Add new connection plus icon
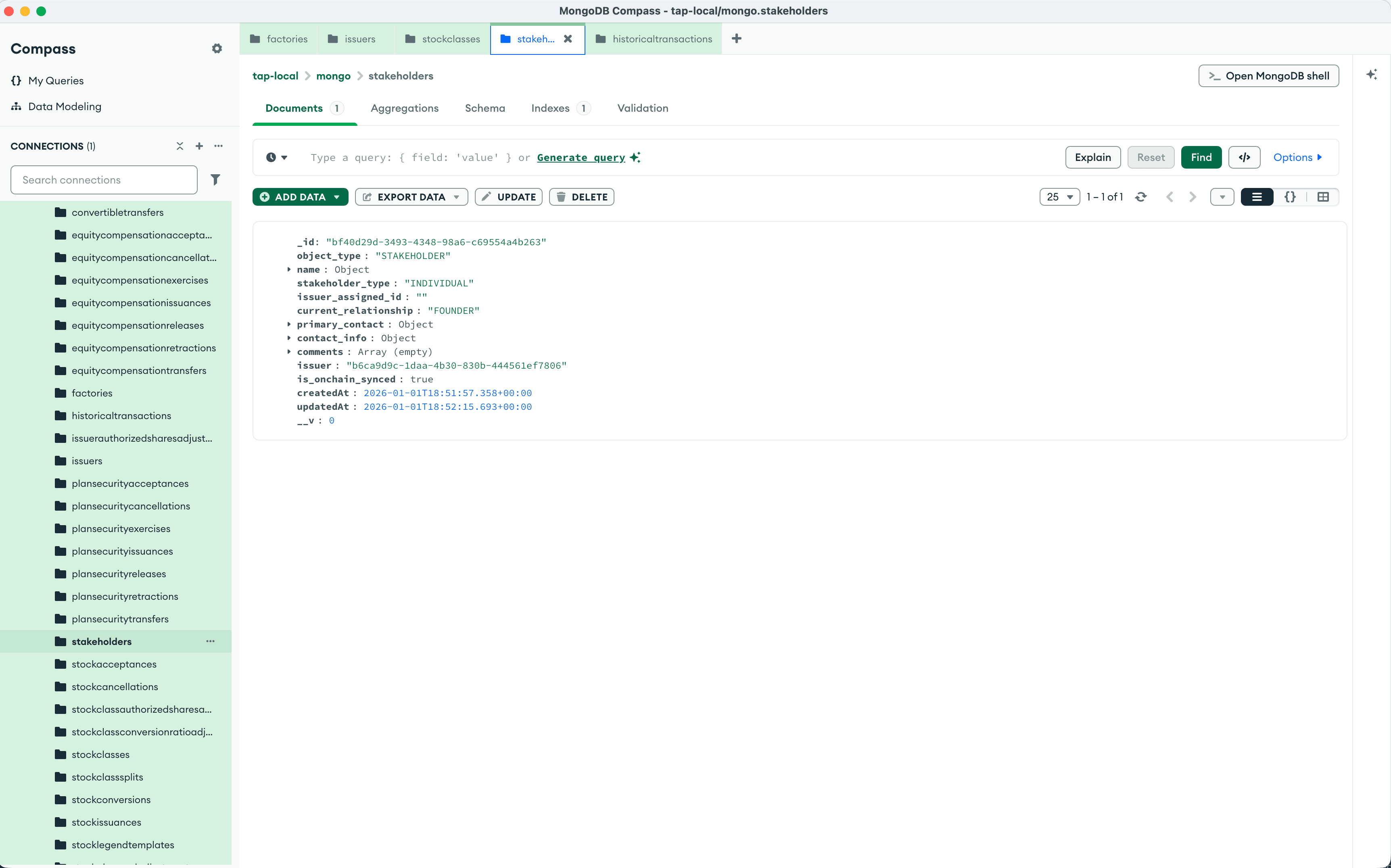 199,146
